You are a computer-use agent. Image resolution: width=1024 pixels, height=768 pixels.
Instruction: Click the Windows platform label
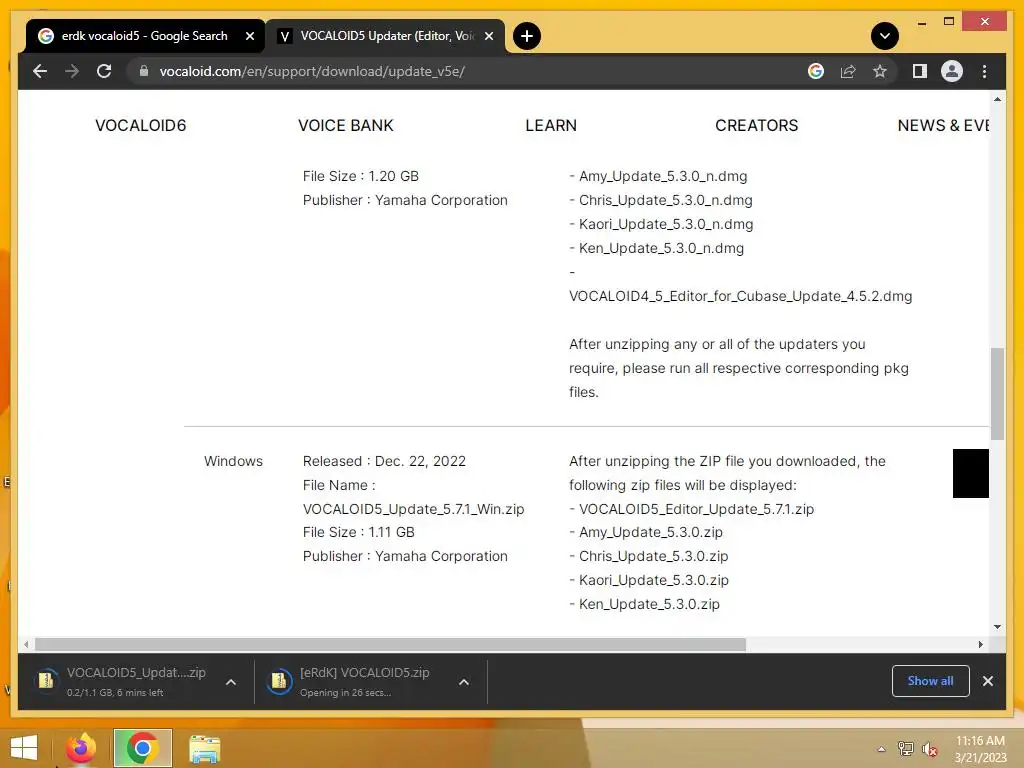pos(233,461)
